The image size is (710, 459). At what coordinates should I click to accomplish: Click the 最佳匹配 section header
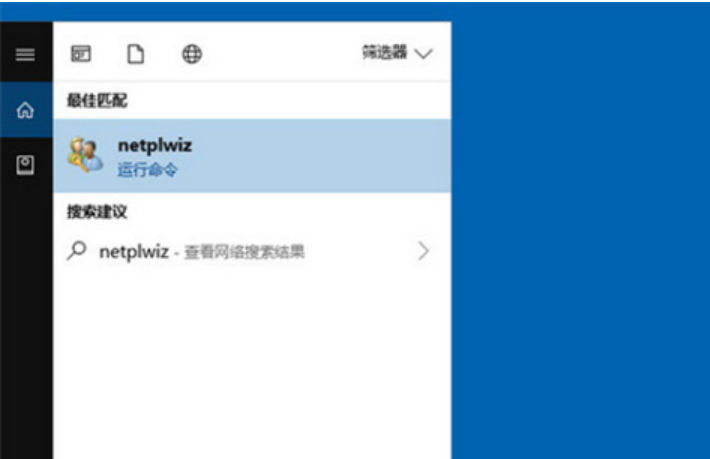click(97, 100)
